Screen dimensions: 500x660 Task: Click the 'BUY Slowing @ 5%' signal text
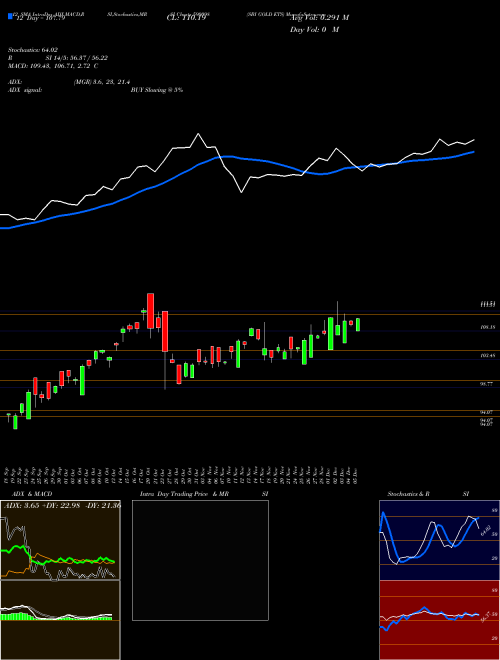(157, 90)
